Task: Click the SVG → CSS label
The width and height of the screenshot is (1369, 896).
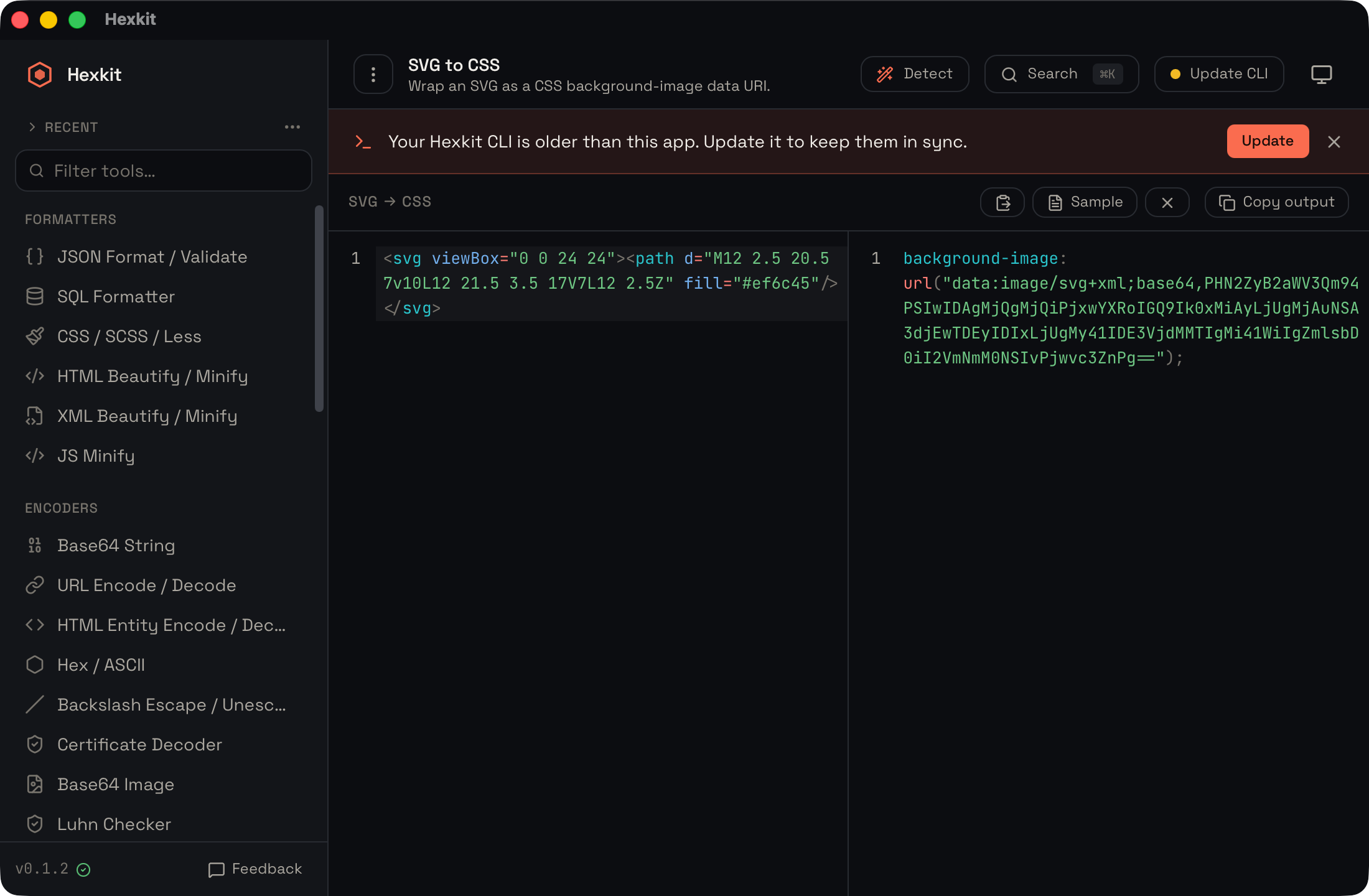Action: [x=390, y=202]
